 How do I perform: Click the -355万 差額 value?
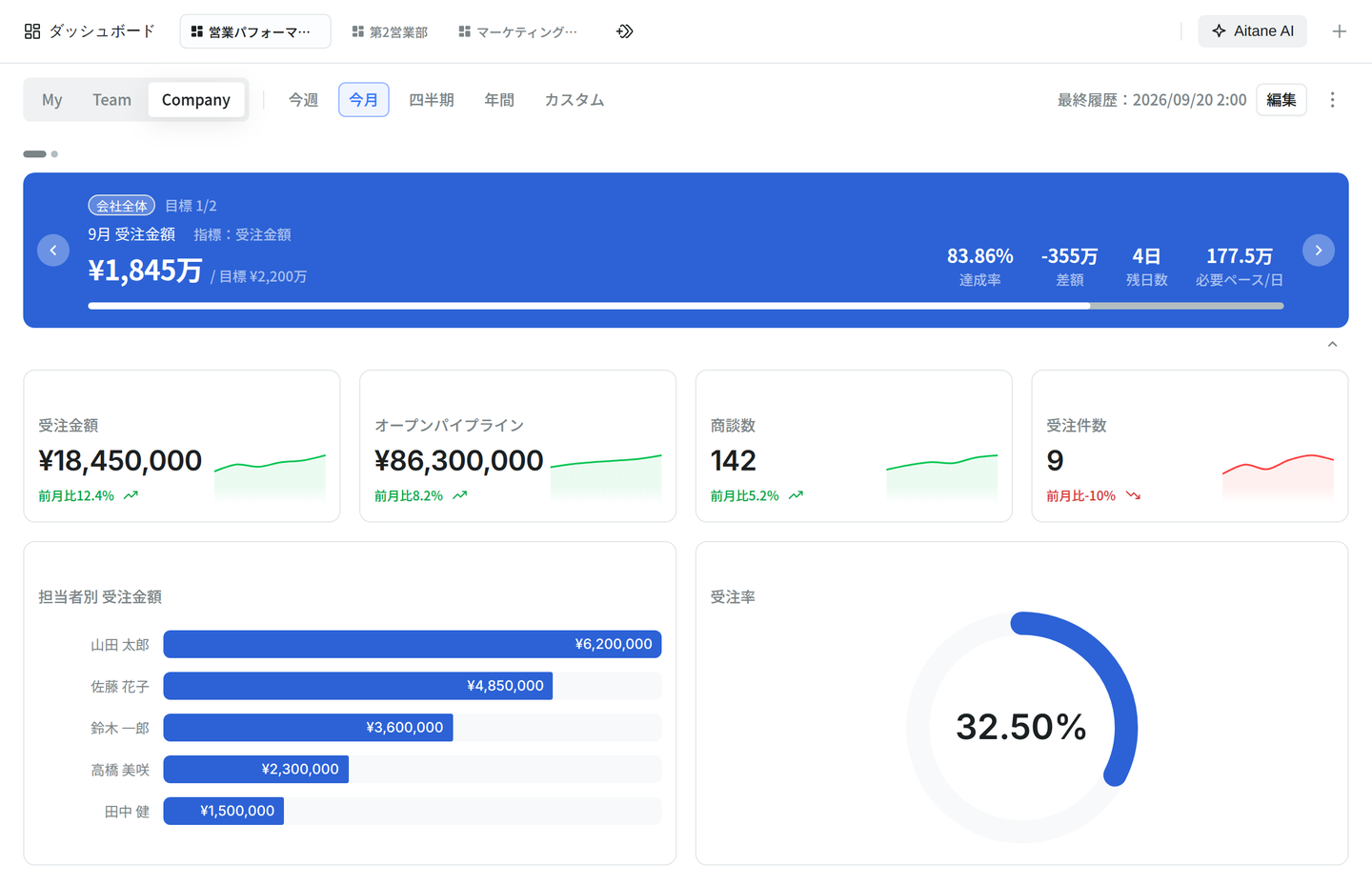1070,256
